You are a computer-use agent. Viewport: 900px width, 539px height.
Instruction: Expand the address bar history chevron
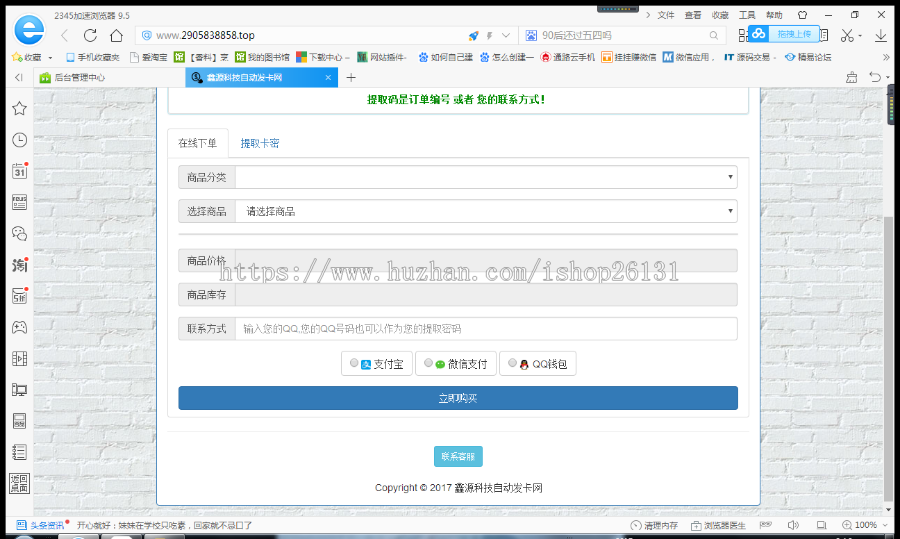click(506, 36)
